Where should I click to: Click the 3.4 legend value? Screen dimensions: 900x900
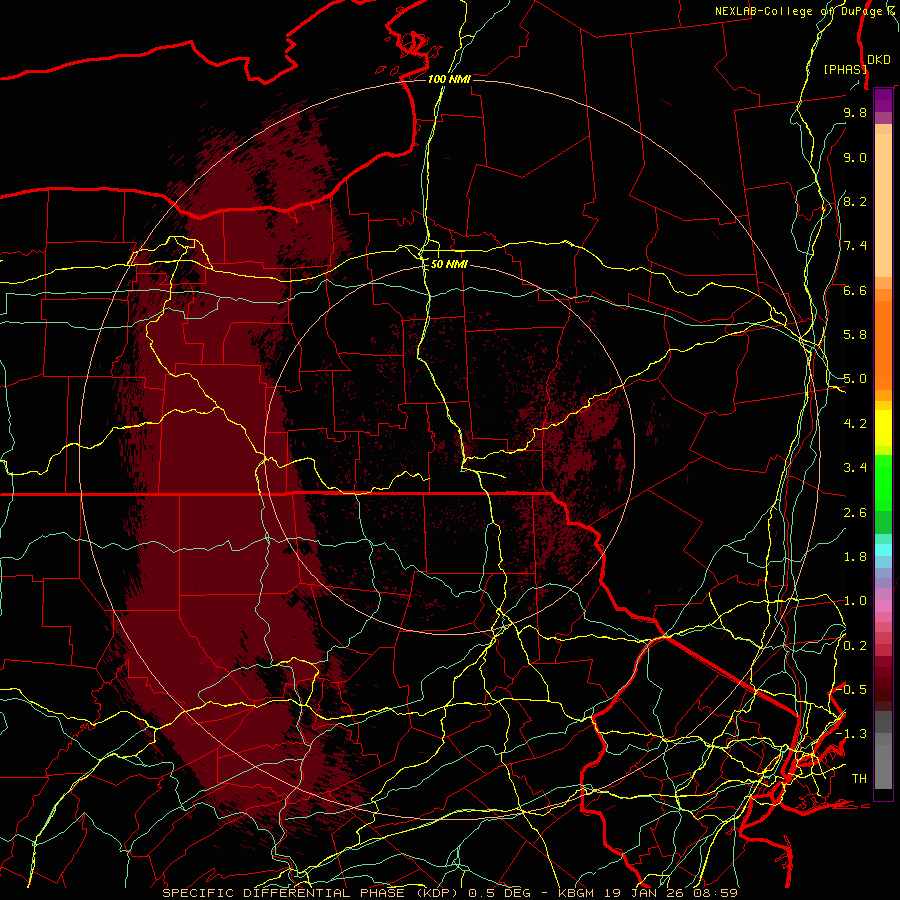[855, 468]
